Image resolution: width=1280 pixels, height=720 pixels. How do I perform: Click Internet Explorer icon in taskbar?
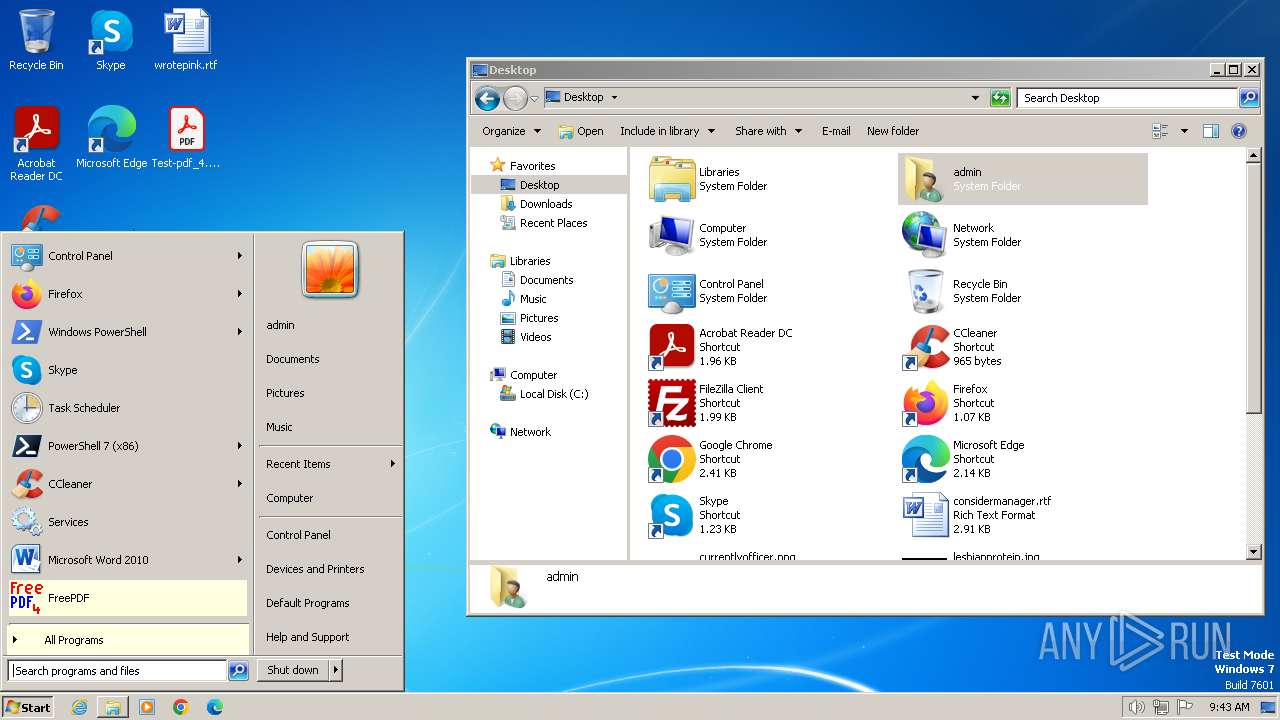click(x=79, y=707)
